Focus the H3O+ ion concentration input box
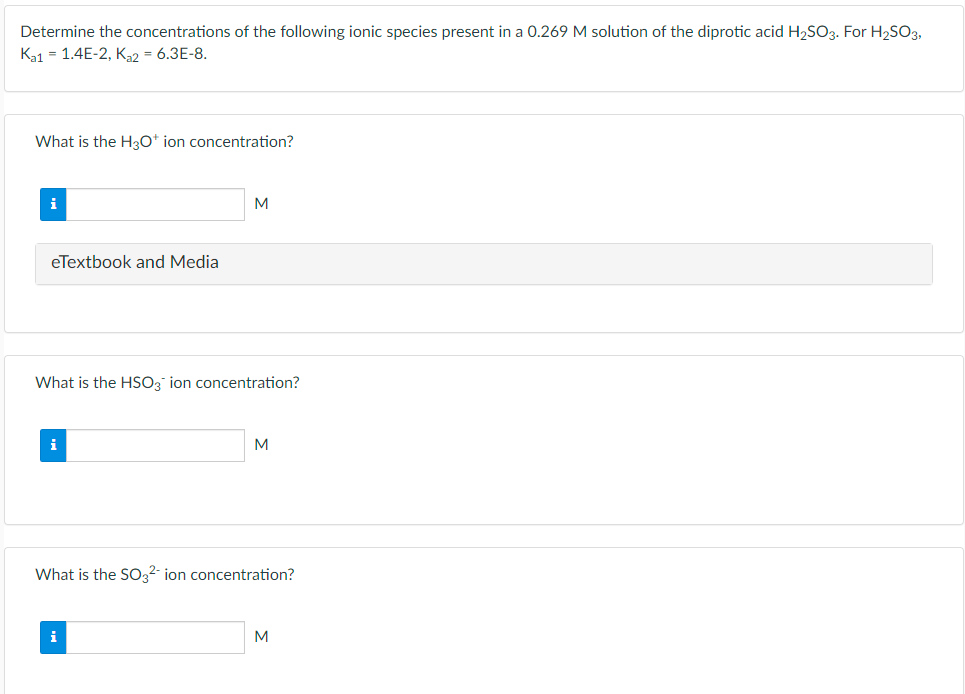Screen dimensions: 965x694 (x=155, y=204)
